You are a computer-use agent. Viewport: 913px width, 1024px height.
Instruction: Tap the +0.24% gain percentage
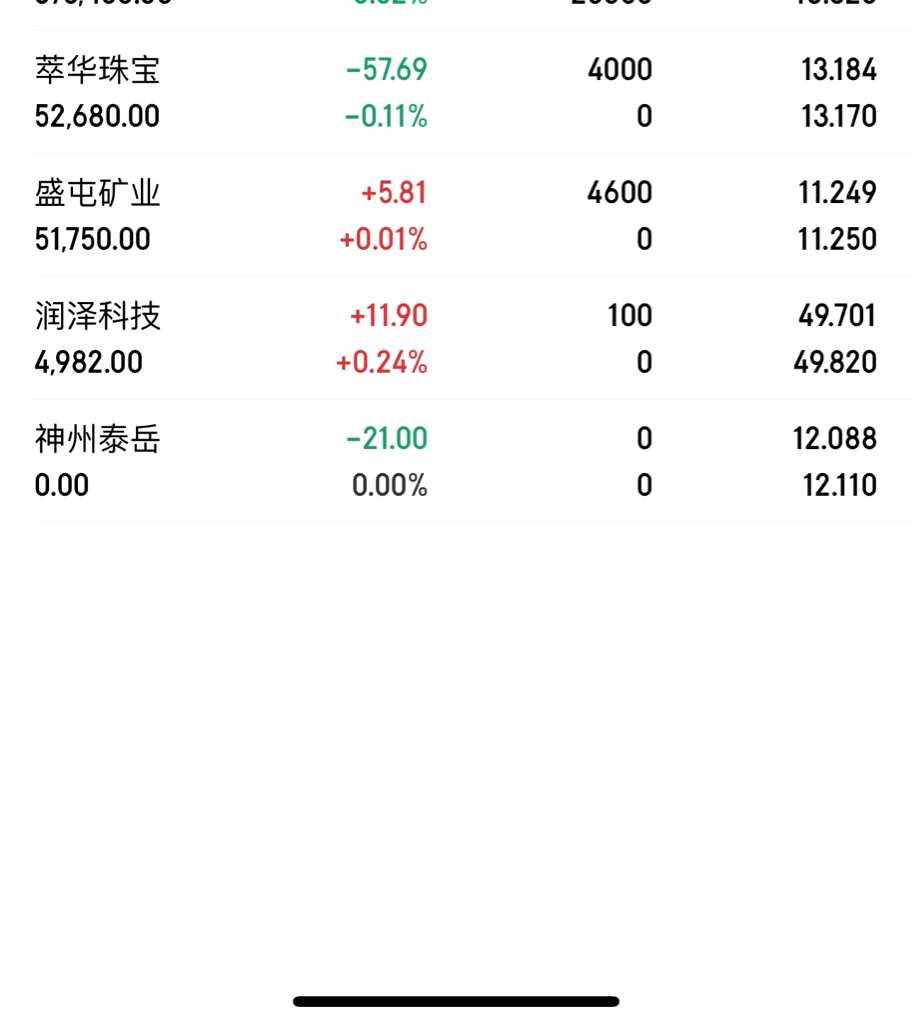pos(381,363)
